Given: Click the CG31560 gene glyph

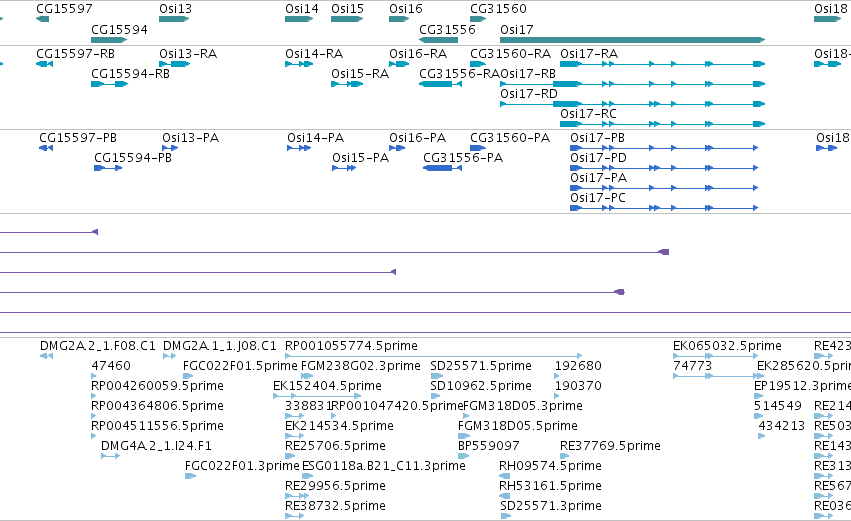Looking at the screenshot, I should pos(478,19).
